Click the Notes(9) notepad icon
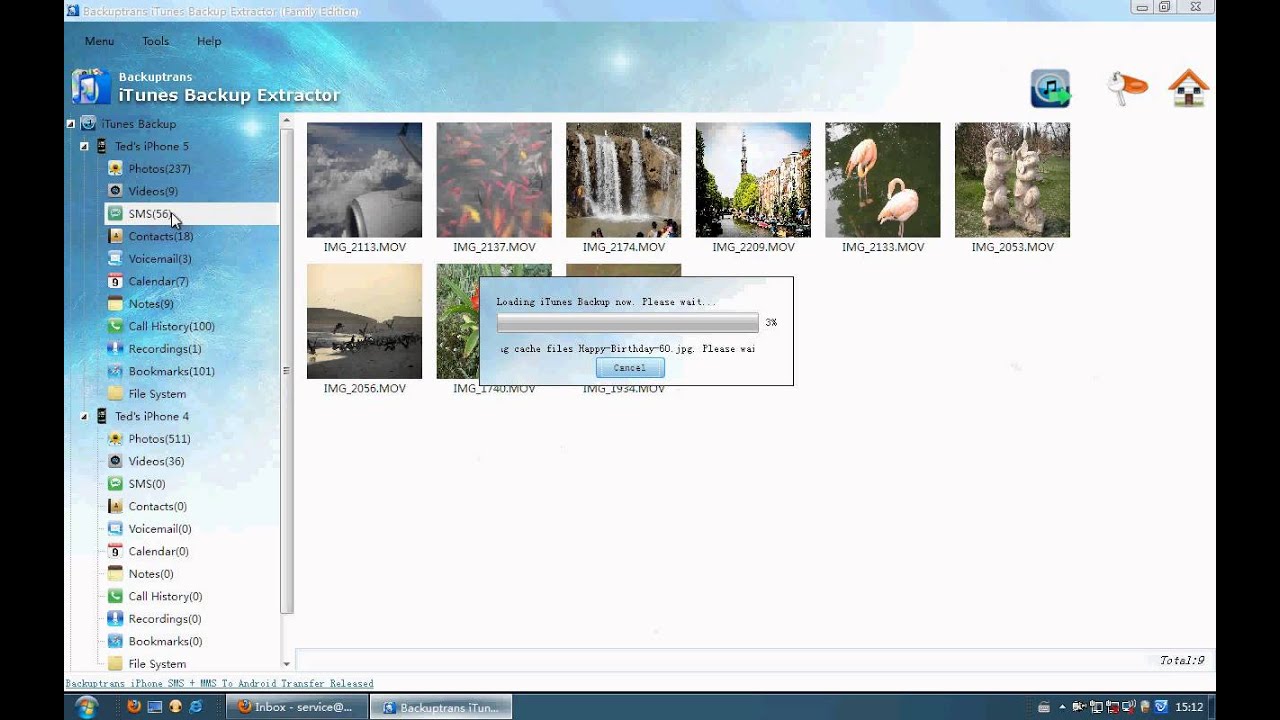1280x720 pixels. [115, 304]
